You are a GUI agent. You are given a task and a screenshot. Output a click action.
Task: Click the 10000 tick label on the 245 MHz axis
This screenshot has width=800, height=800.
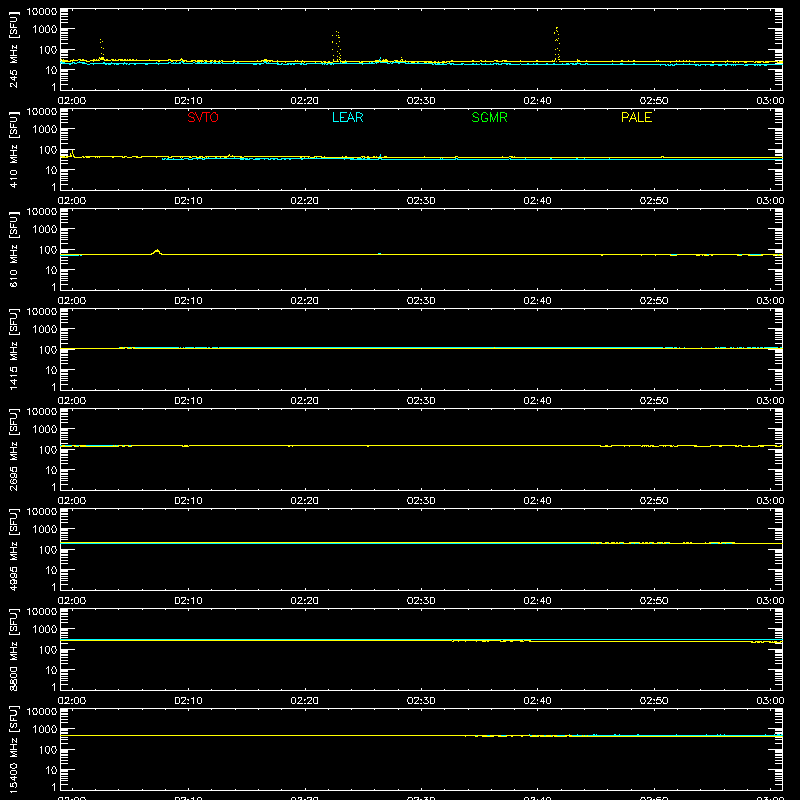click(42, 11)
